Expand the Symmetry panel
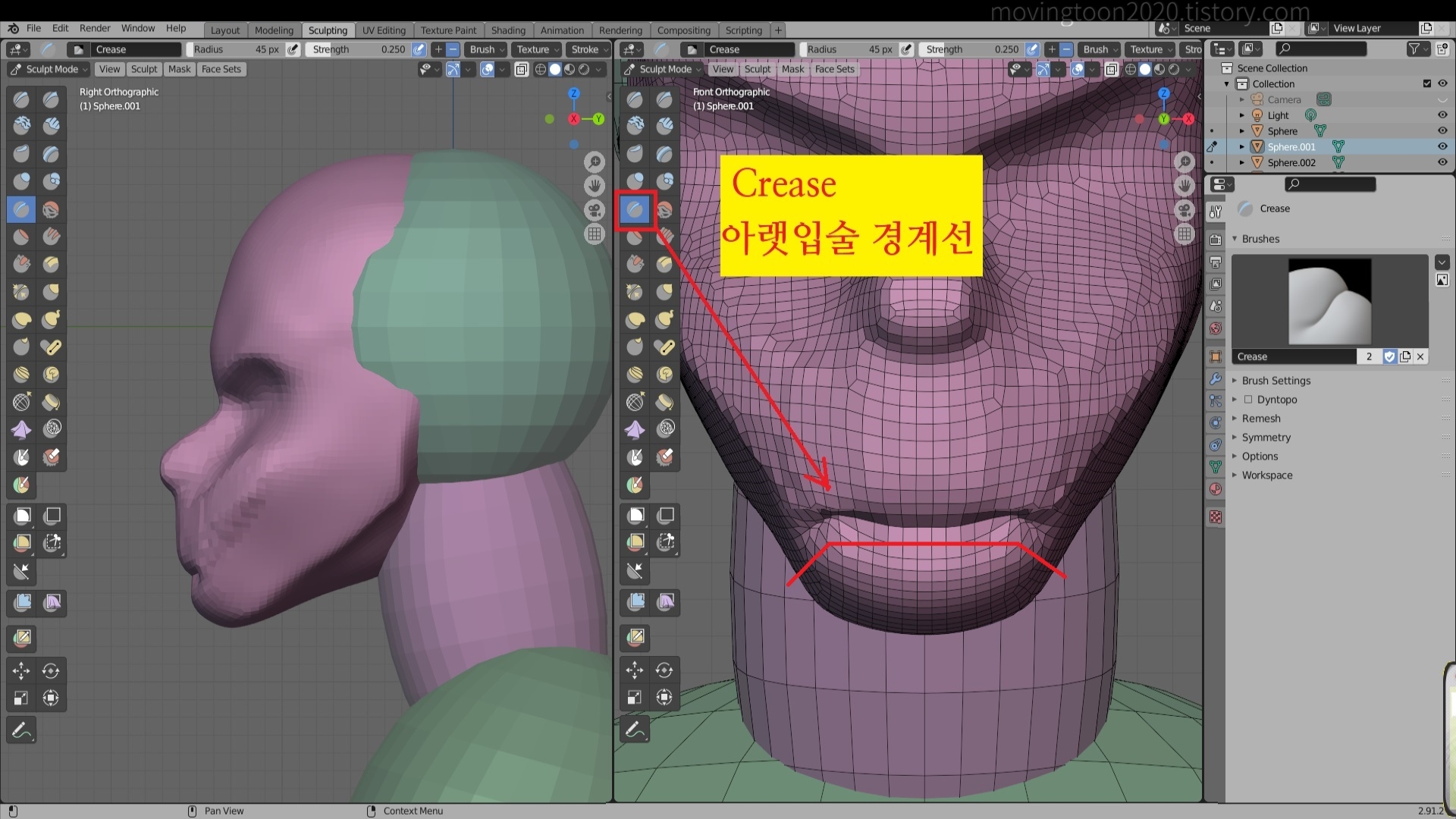This screenshot has height=819, width=1456. [x=1266, y=438]
